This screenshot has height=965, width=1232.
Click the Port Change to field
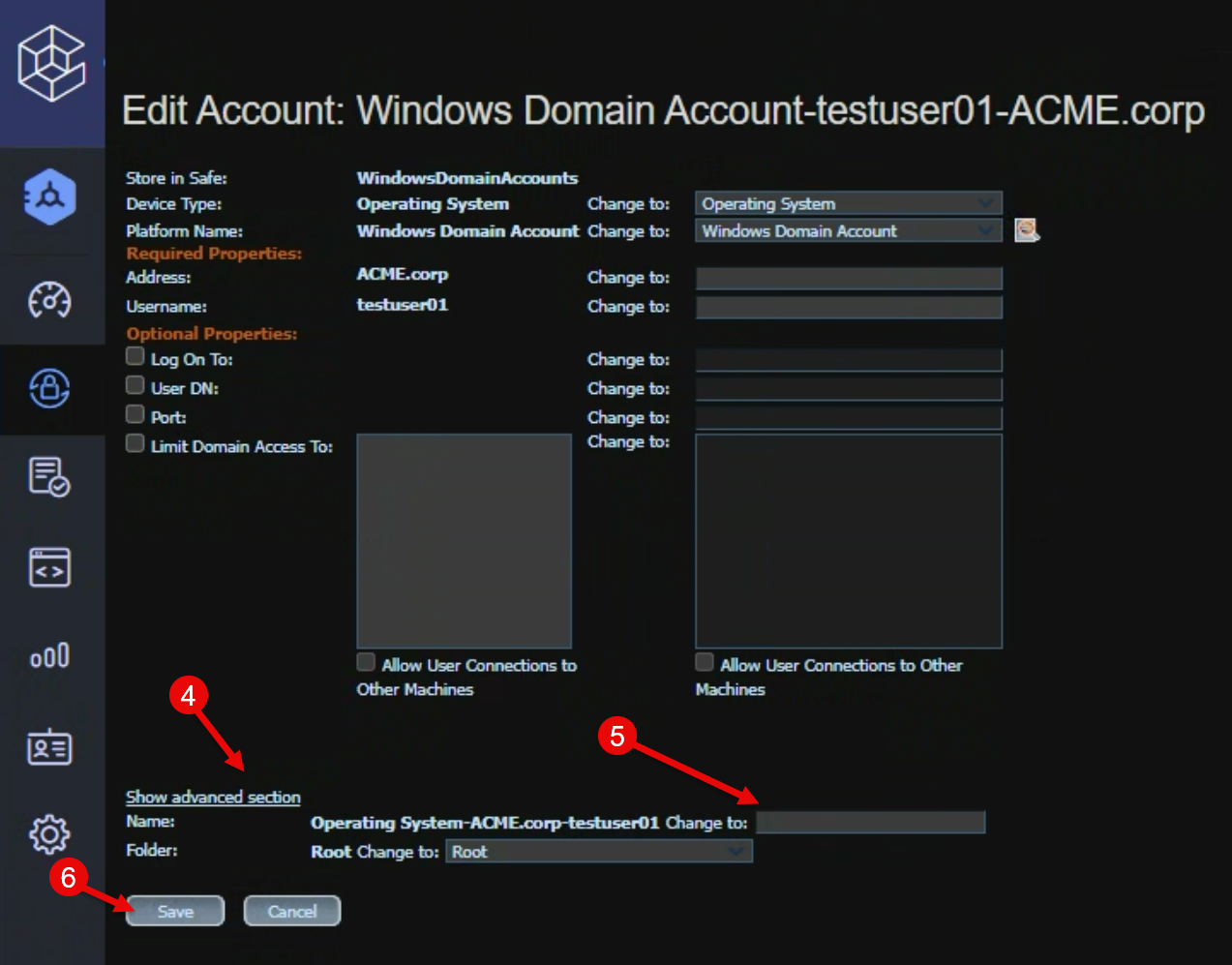[x=849, y=418]
